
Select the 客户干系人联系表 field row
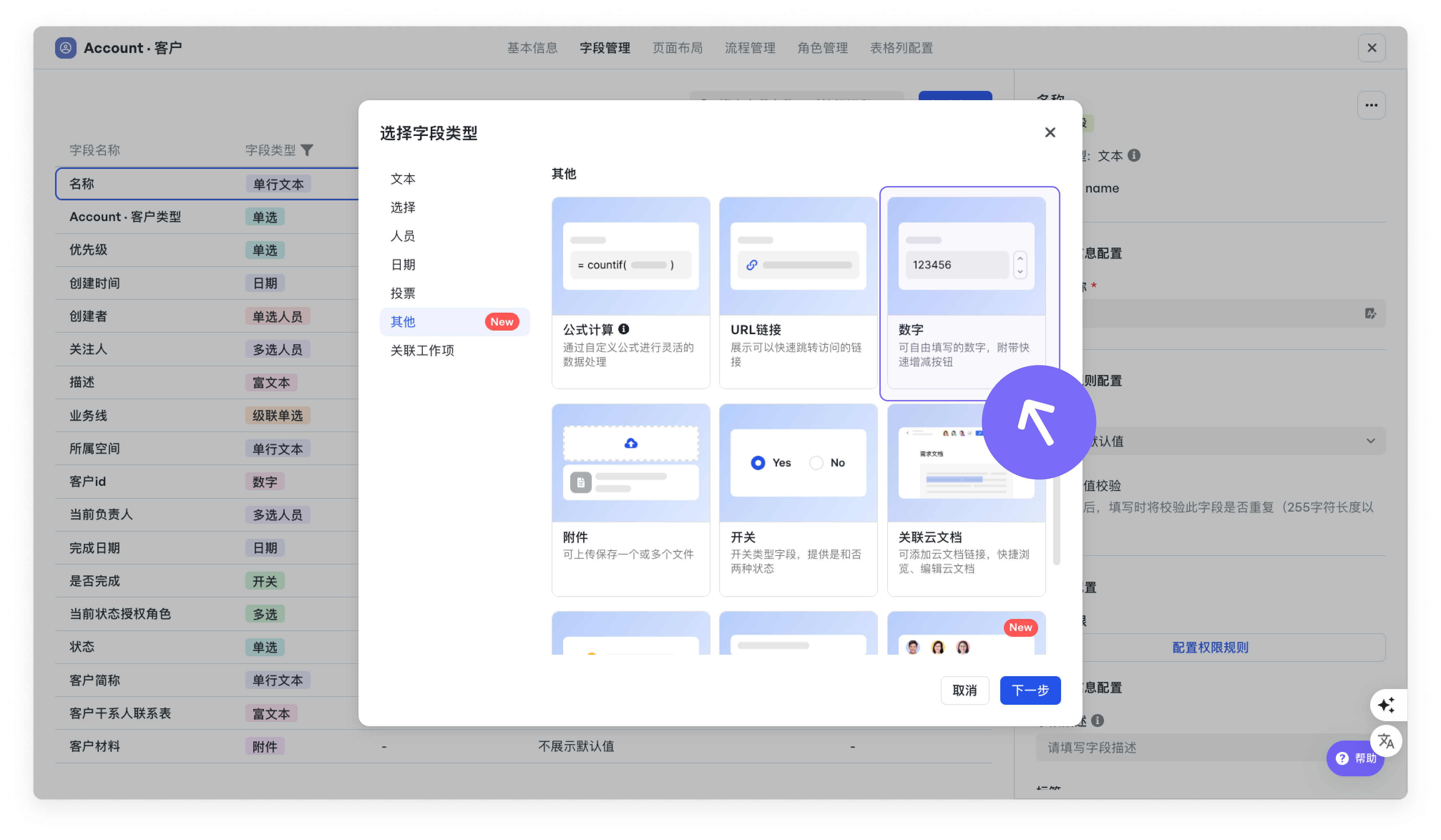[207, 713]
